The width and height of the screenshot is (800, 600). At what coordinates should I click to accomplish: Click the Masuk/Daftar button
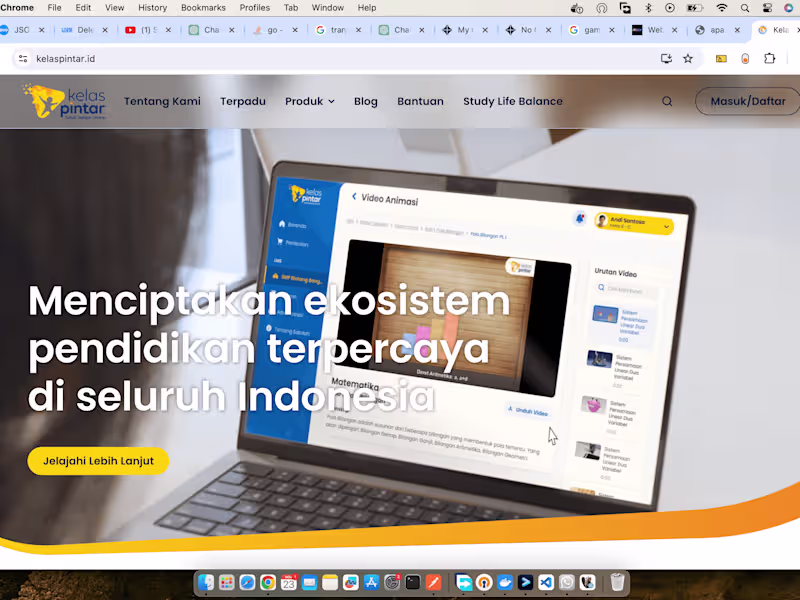[747, 102]
